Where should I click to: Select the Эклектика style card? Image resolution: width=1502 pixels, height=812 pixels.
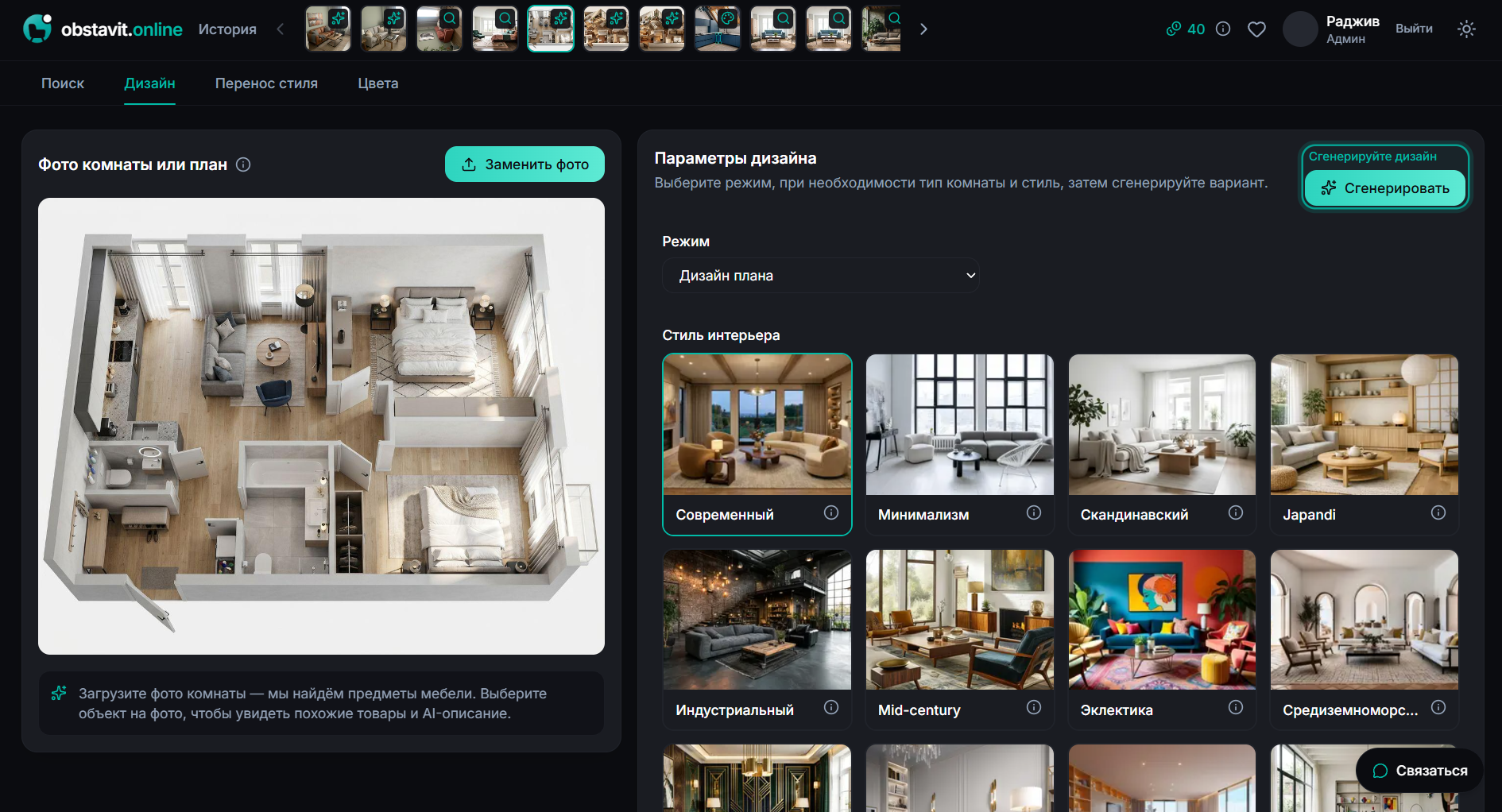1162,640
